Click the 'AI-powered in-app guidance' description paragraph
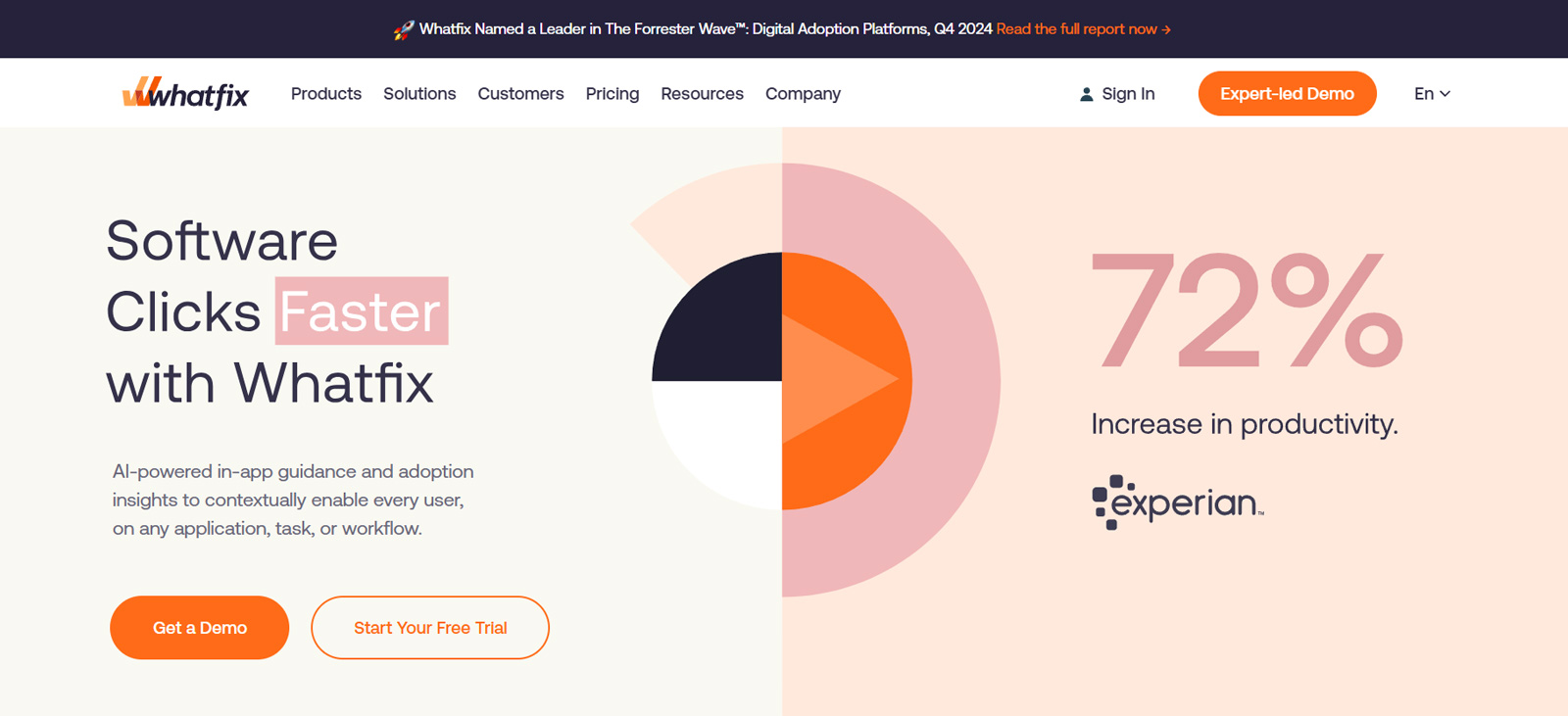1568x716 pixels. (x=293, y=500)
